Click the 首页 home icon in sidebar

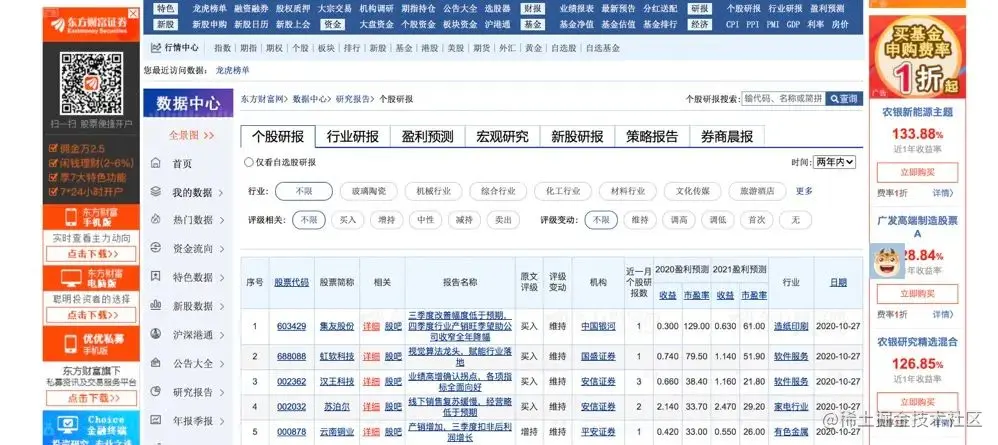click(156, 164)
